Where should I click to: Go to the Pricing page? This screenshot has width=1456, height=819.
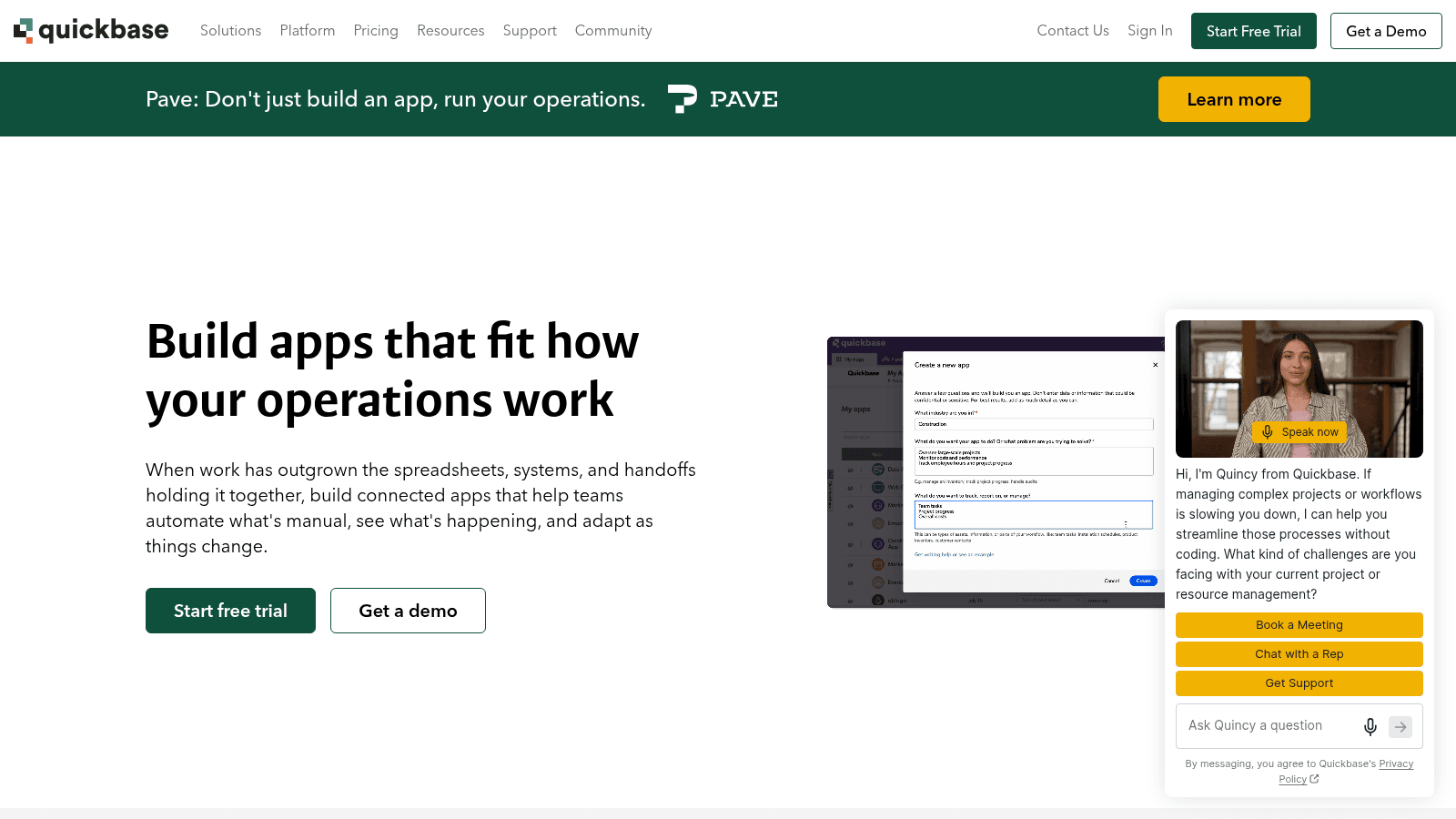pos(376,31)
